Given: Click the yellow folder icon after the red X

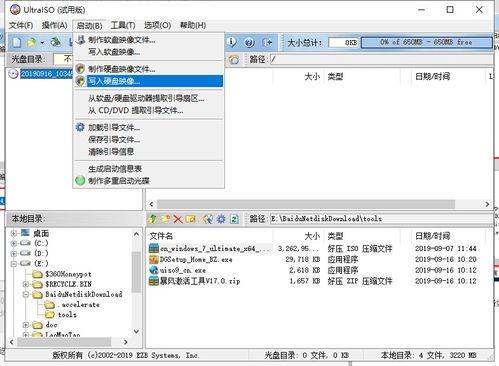Looking at the screenshot, I should tap(191, 219).
